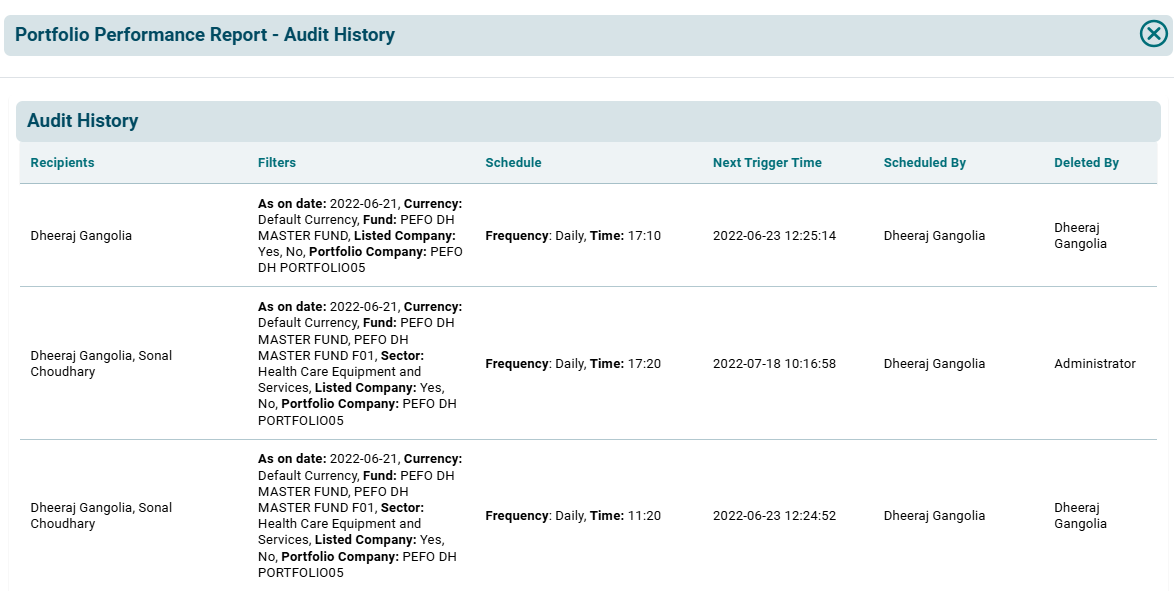Select next trigger time 2022-07-18 10:16:58
This screenshot has height=591, width=1174.
point(774,364)
